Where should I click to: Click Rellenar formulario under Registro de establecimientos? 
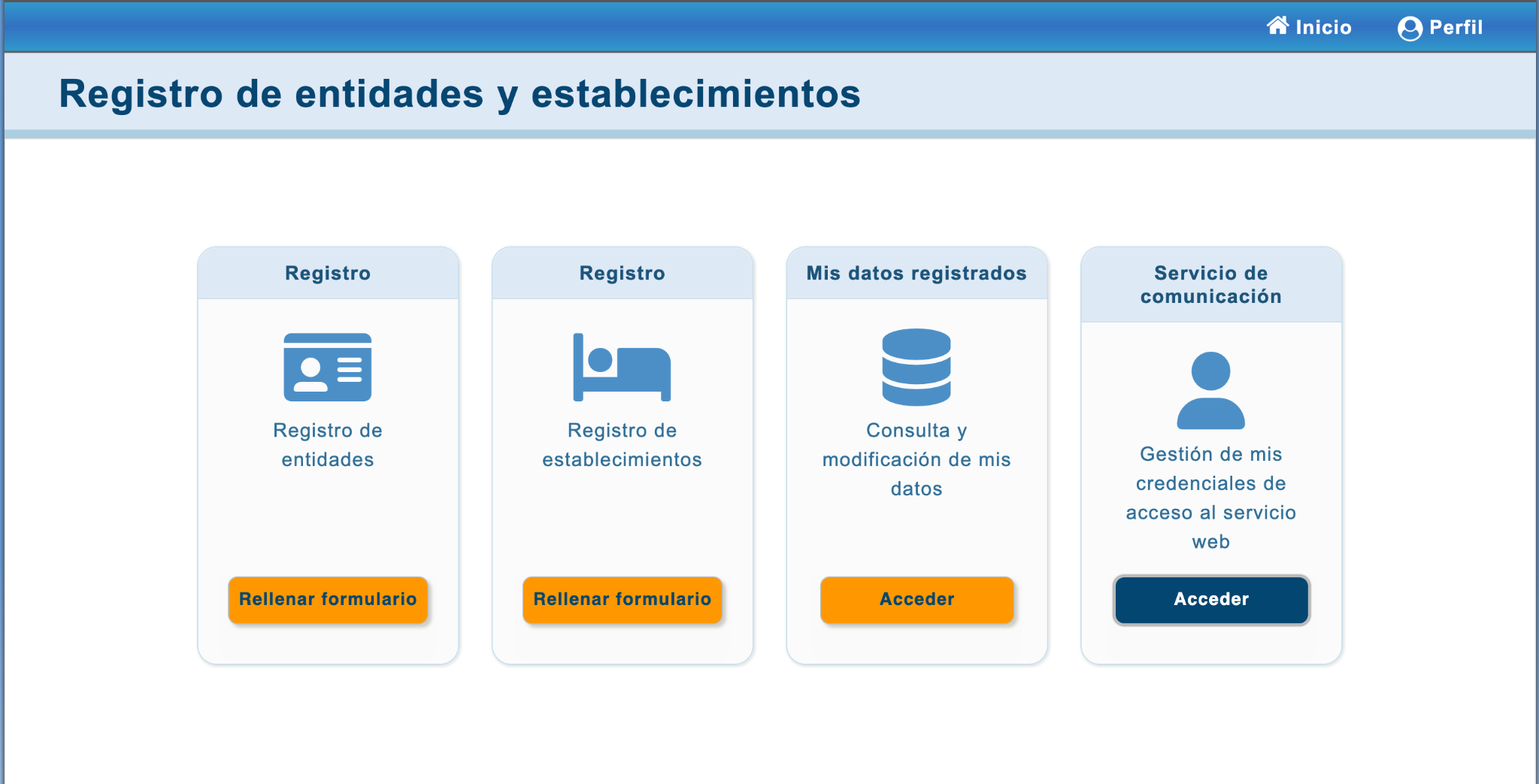click(x=623, y=599)
